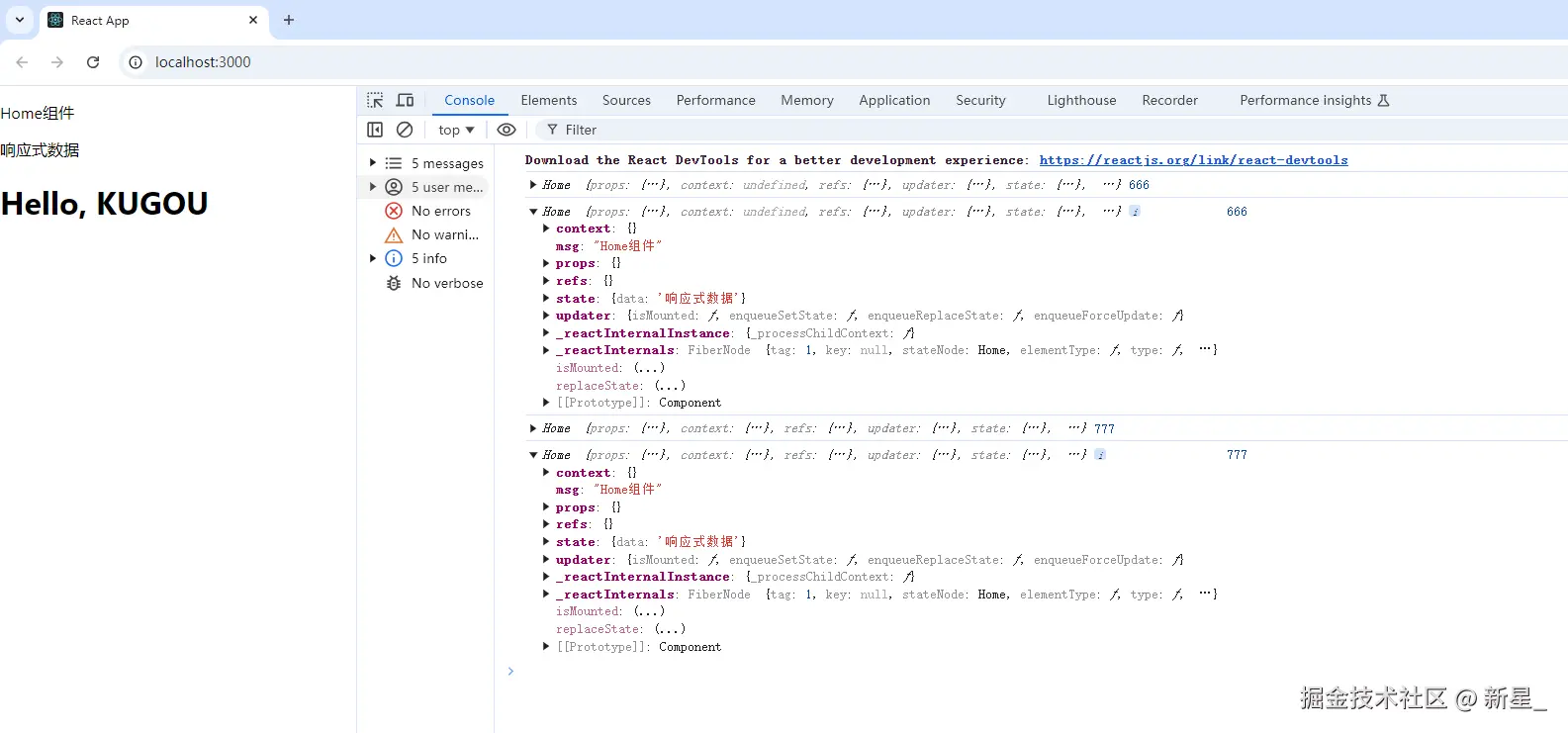The image size is (1568, 733).
Task: View site information icon in address bar
Action: point(136,62)
